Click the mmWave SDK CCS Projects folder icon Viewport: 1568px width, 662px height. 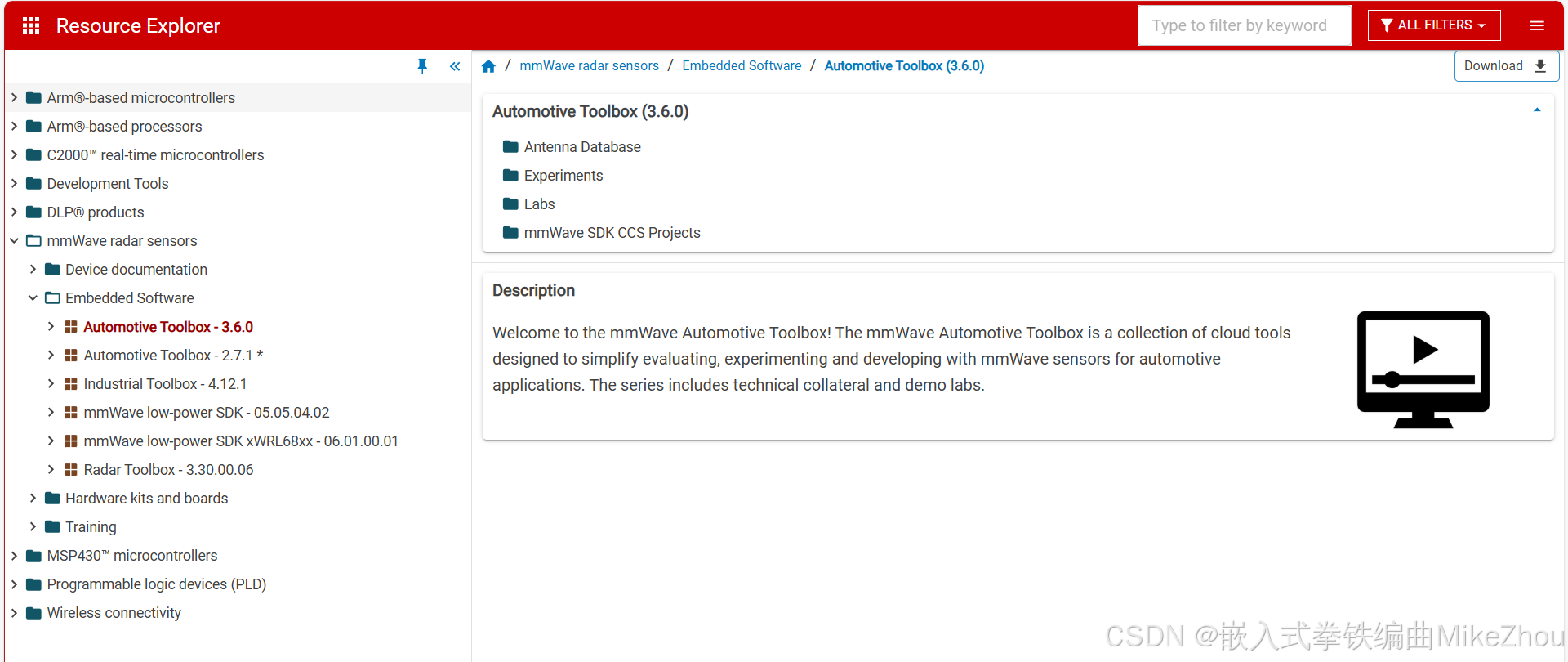511,232
